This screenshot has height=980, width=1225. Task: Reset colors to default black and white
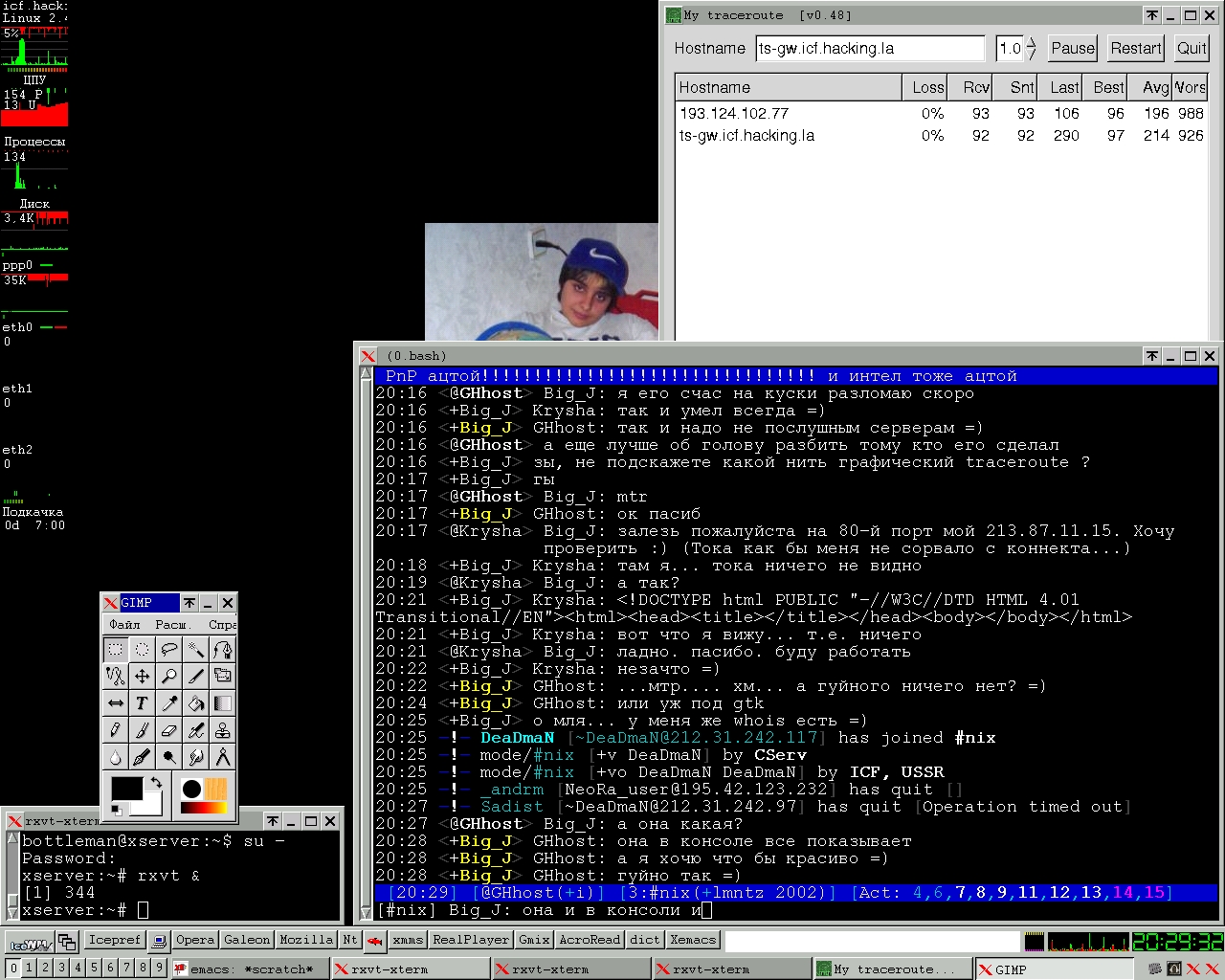[117, 810]
